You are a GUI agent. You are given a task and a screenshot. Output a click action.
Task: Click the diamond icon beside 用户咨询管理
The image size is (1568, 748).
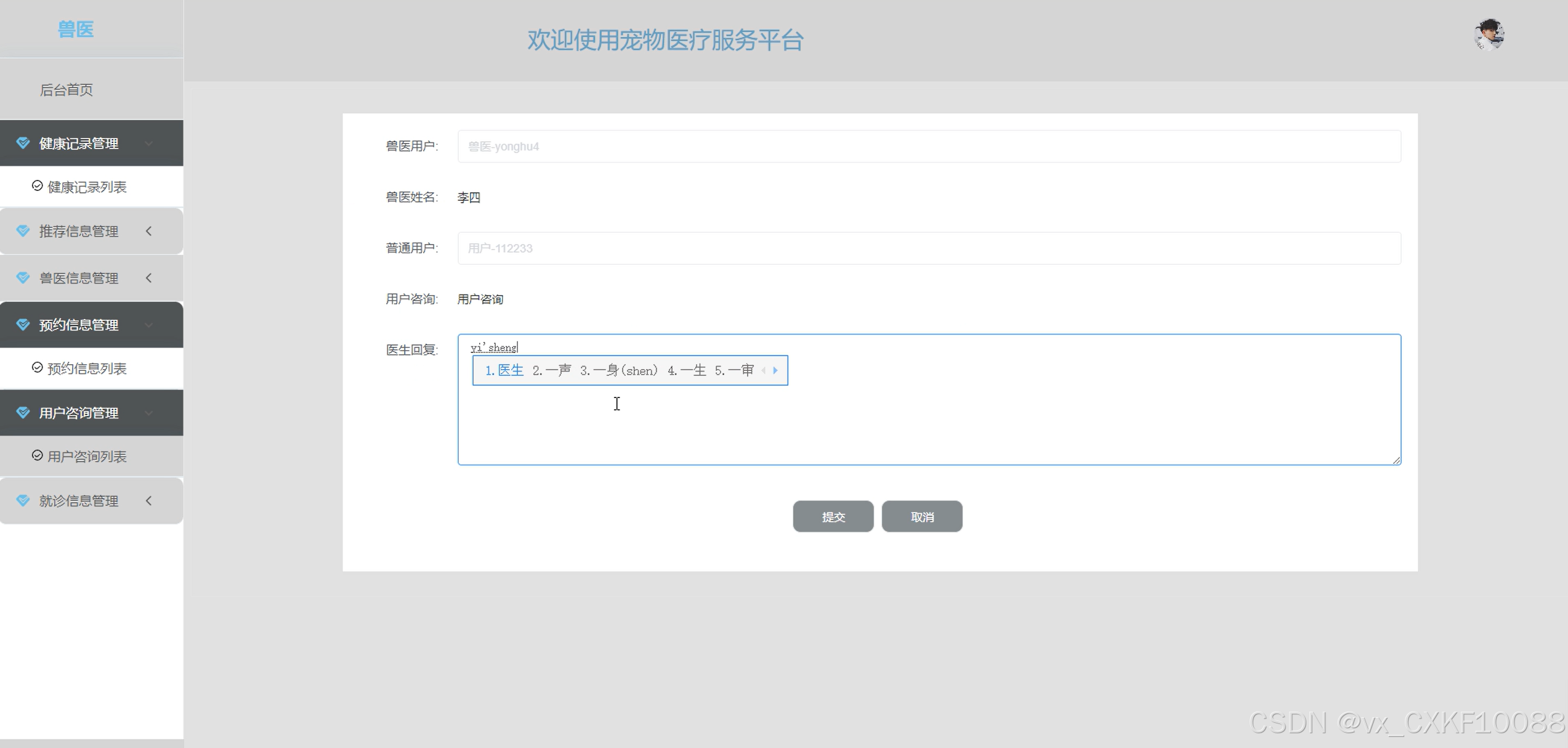point(23,413)
